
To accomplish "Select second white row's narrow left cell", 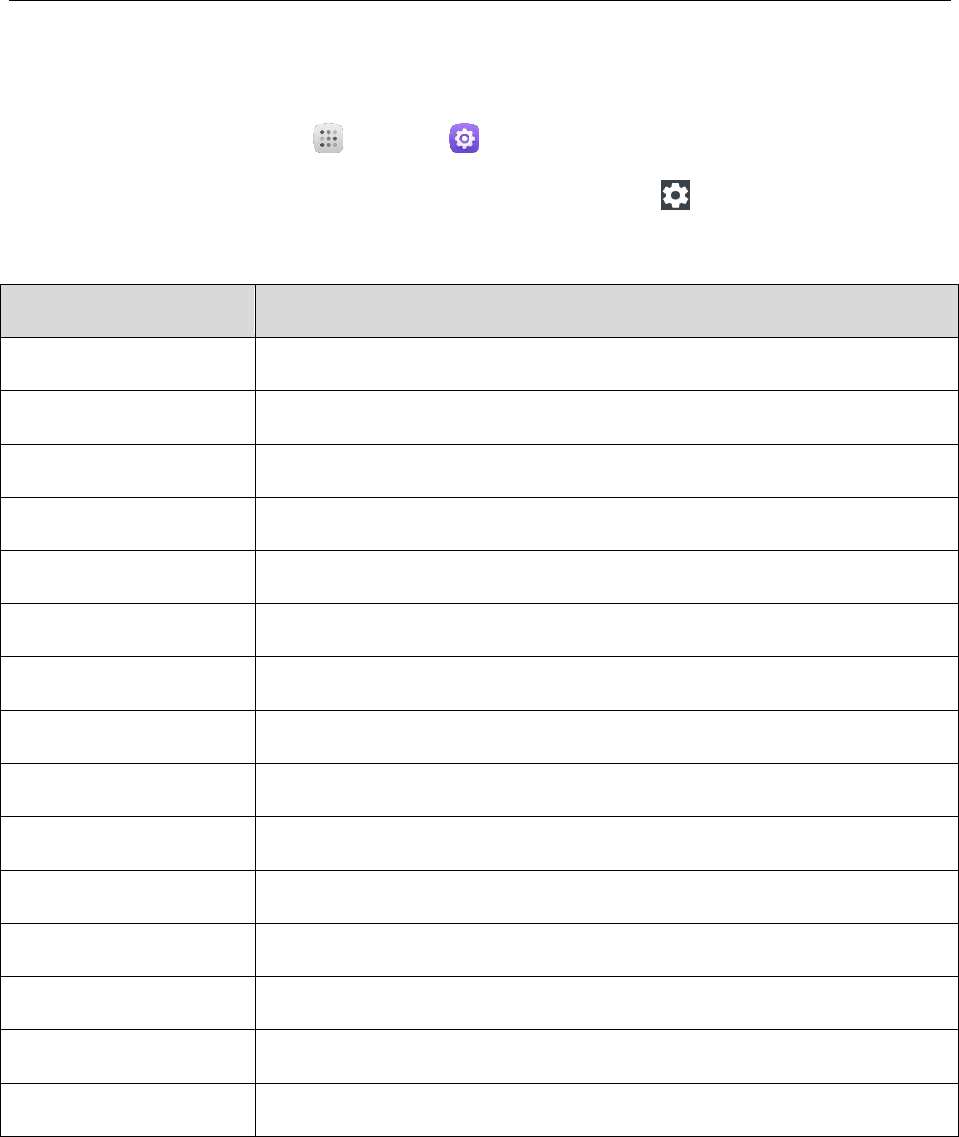I will click(x=128, y=418).
